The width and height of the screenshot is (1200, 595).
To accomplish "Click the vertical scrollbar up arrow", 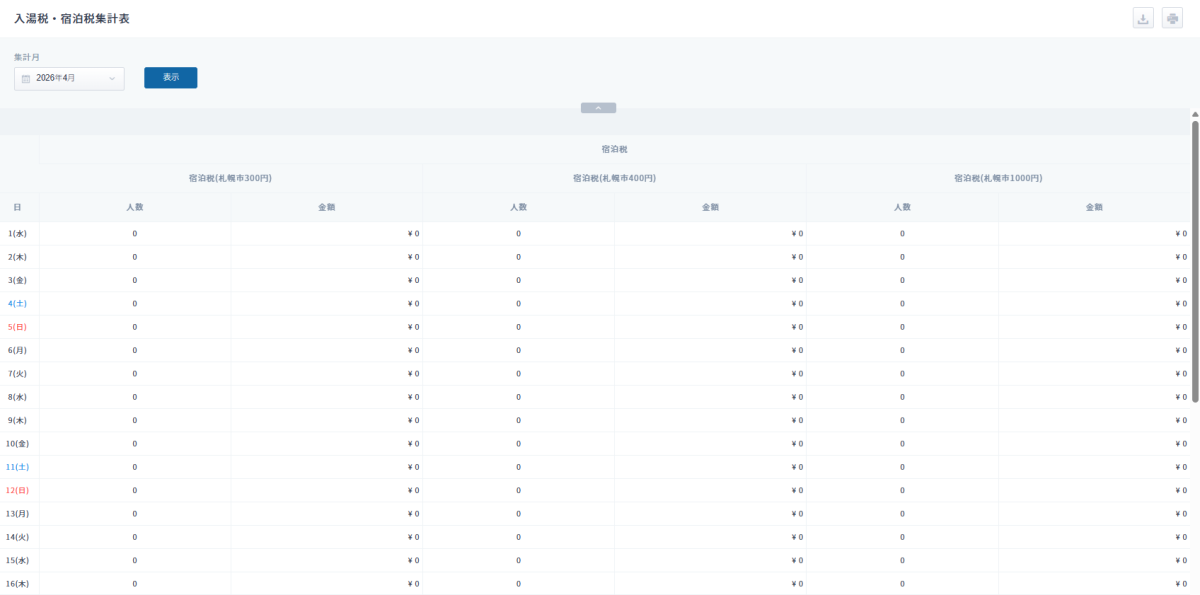I will 1195,115.
